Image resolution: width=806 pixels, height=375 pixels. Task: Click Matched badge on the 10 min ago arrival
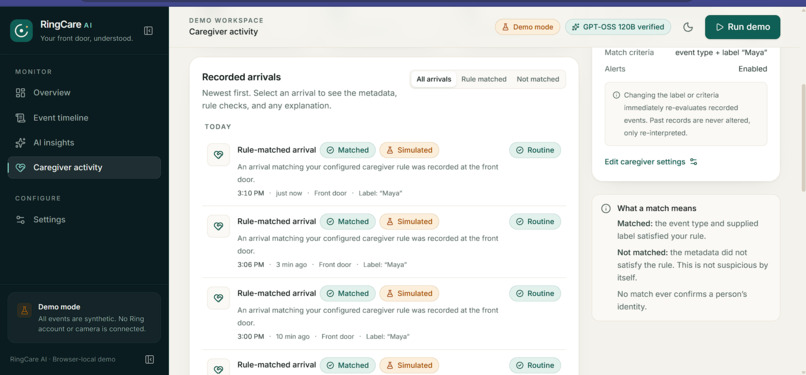click(x=347, y=293)
